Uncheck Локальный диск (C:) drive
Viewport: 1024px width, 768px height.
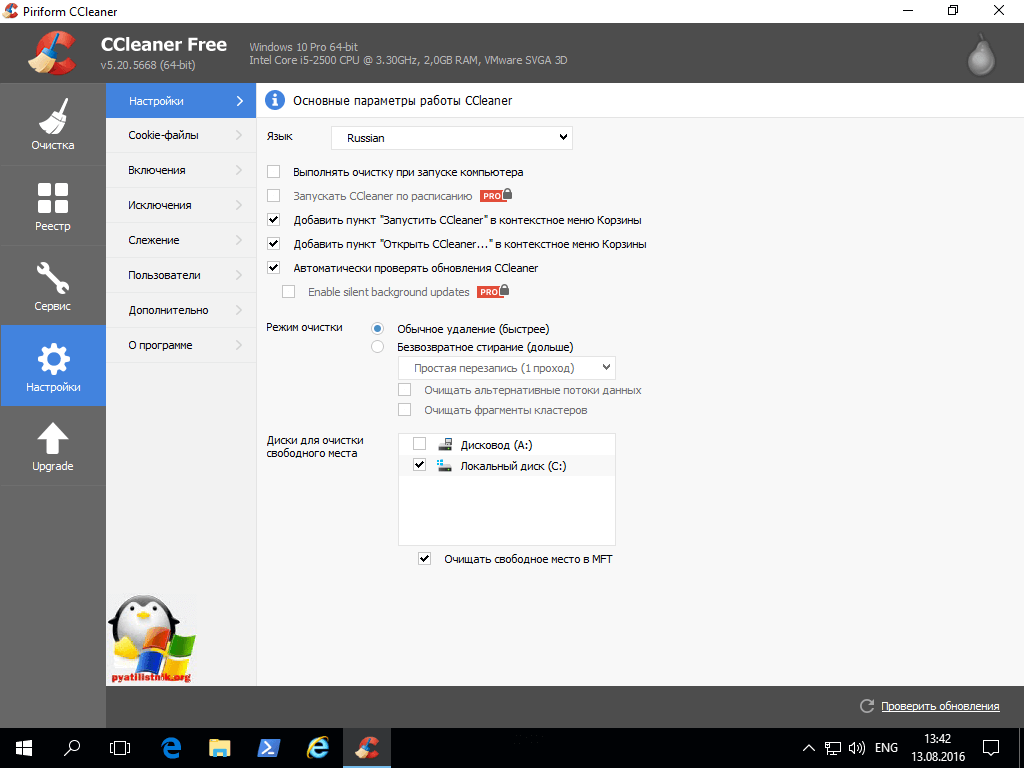(x=419, y=466)
